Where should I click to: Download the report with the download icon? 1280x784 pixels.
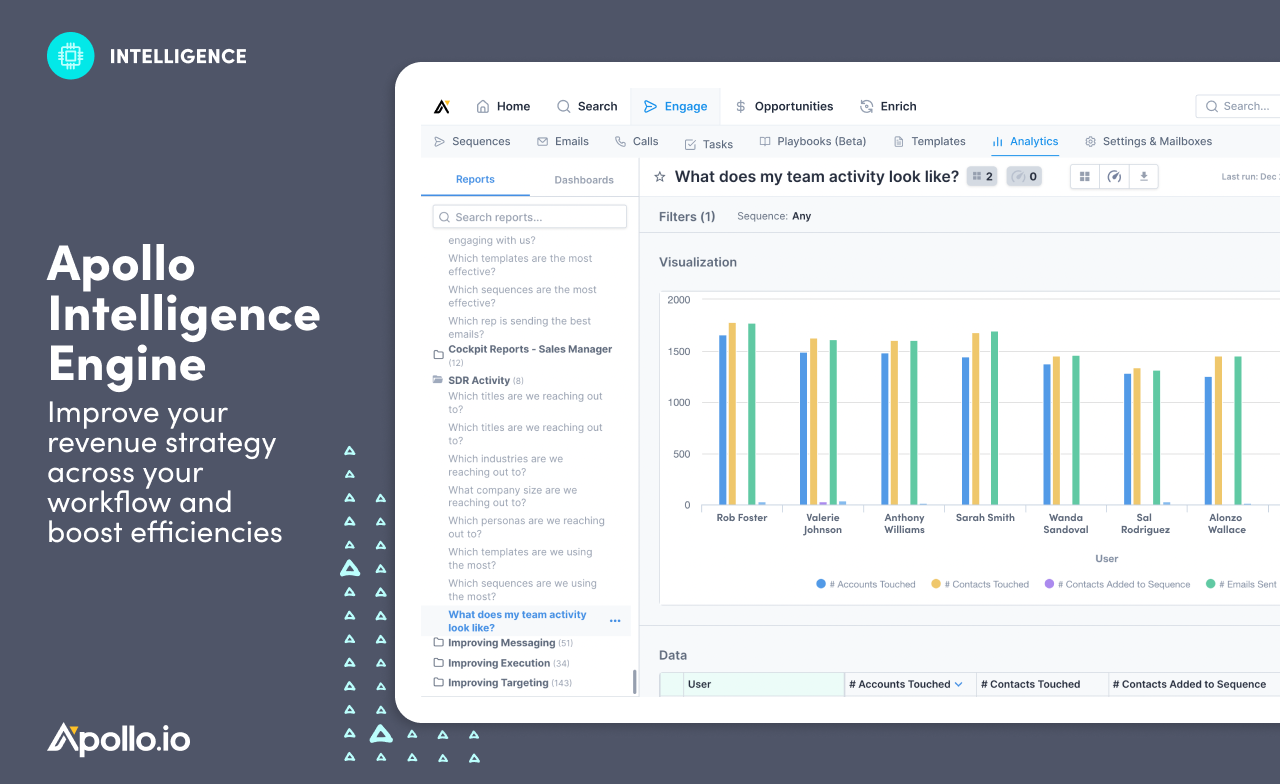[x=1144, y=177]
